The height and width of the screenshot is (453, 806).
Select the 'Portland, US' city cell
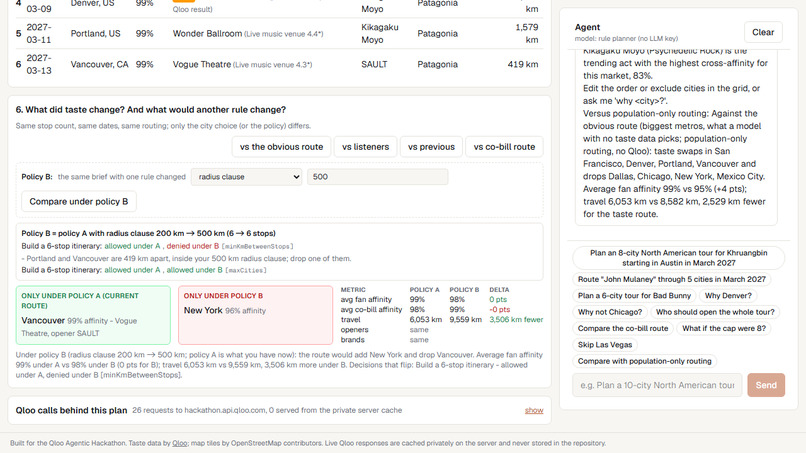click(x=95, y=33)
